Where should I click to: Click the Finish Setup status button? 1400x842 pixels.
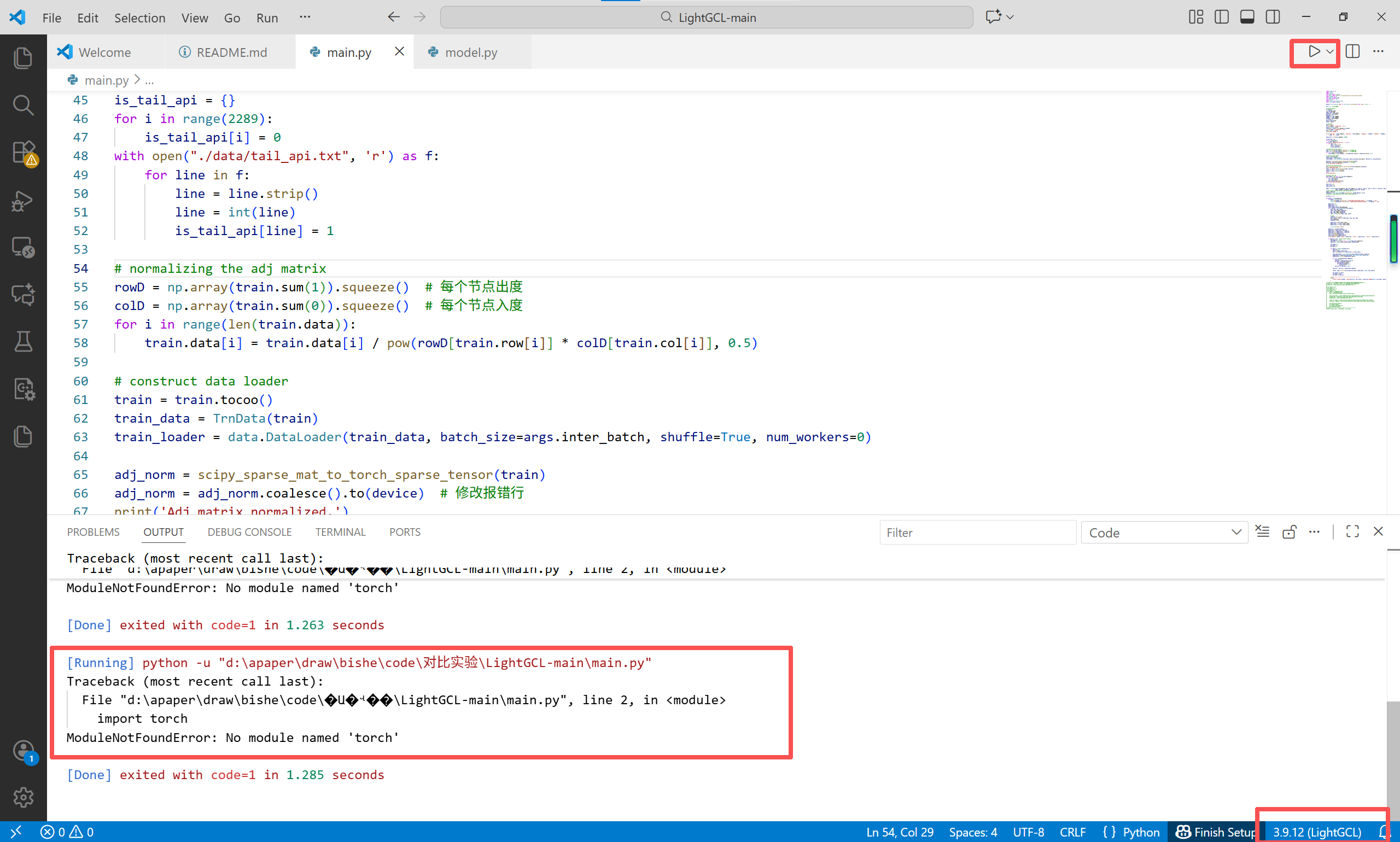point(1215,832)
